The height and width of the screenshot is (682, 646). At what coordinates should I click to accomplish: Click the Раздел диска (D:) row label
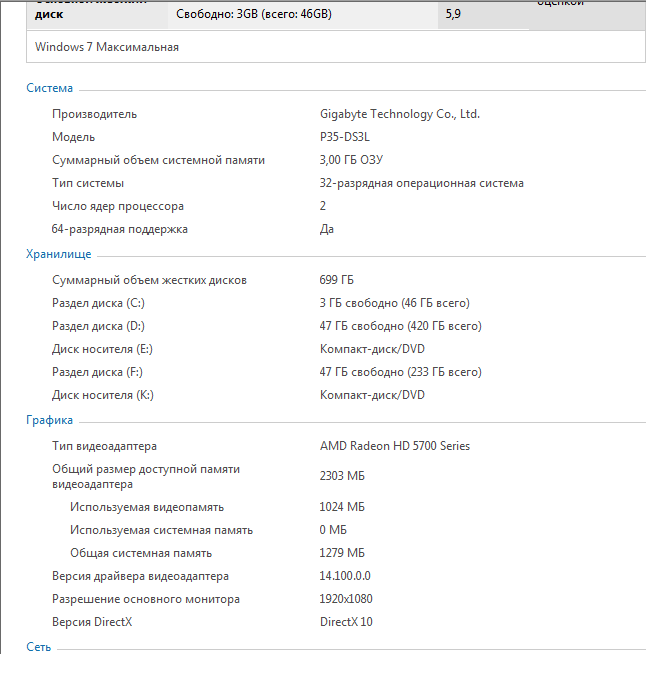click(98, 326)
